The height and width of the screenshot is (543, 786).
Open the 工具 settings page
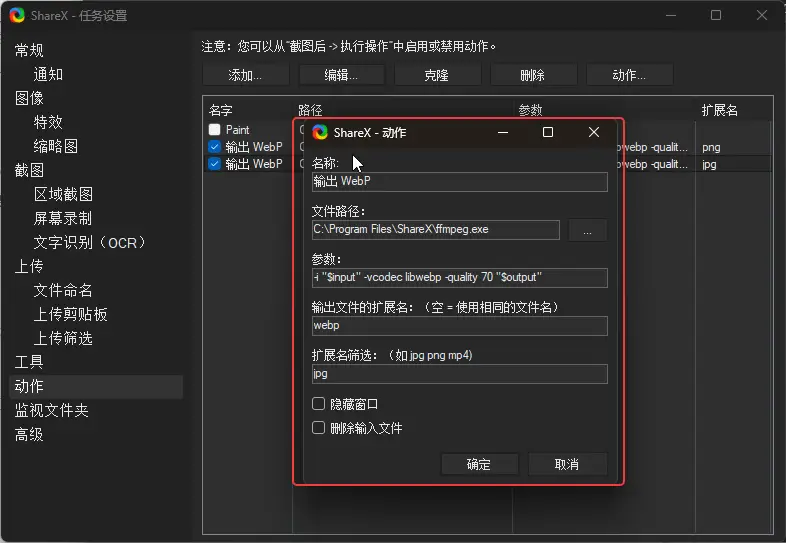[29, 362]
